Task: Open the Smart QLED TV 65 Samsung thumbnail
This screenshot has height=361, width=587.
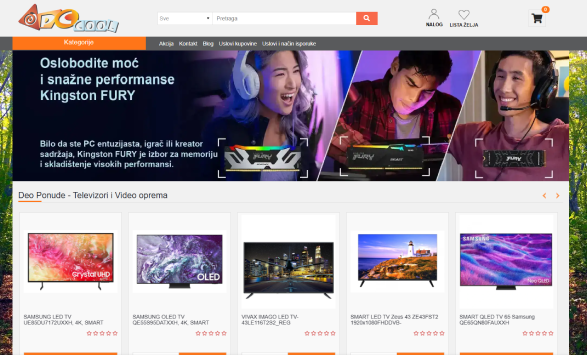Action: point(506,261)
